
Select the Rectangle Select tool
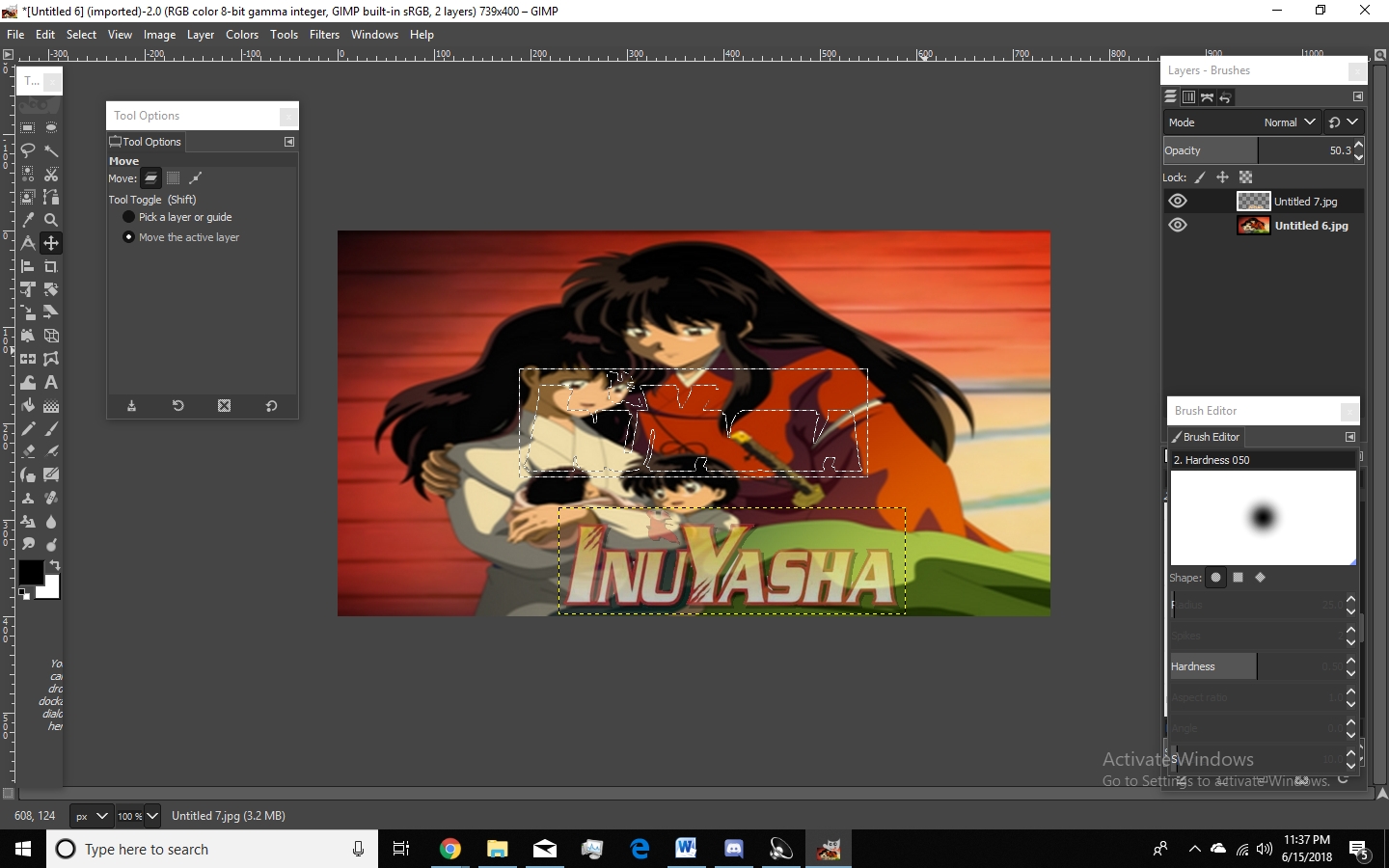coord(28,127)
